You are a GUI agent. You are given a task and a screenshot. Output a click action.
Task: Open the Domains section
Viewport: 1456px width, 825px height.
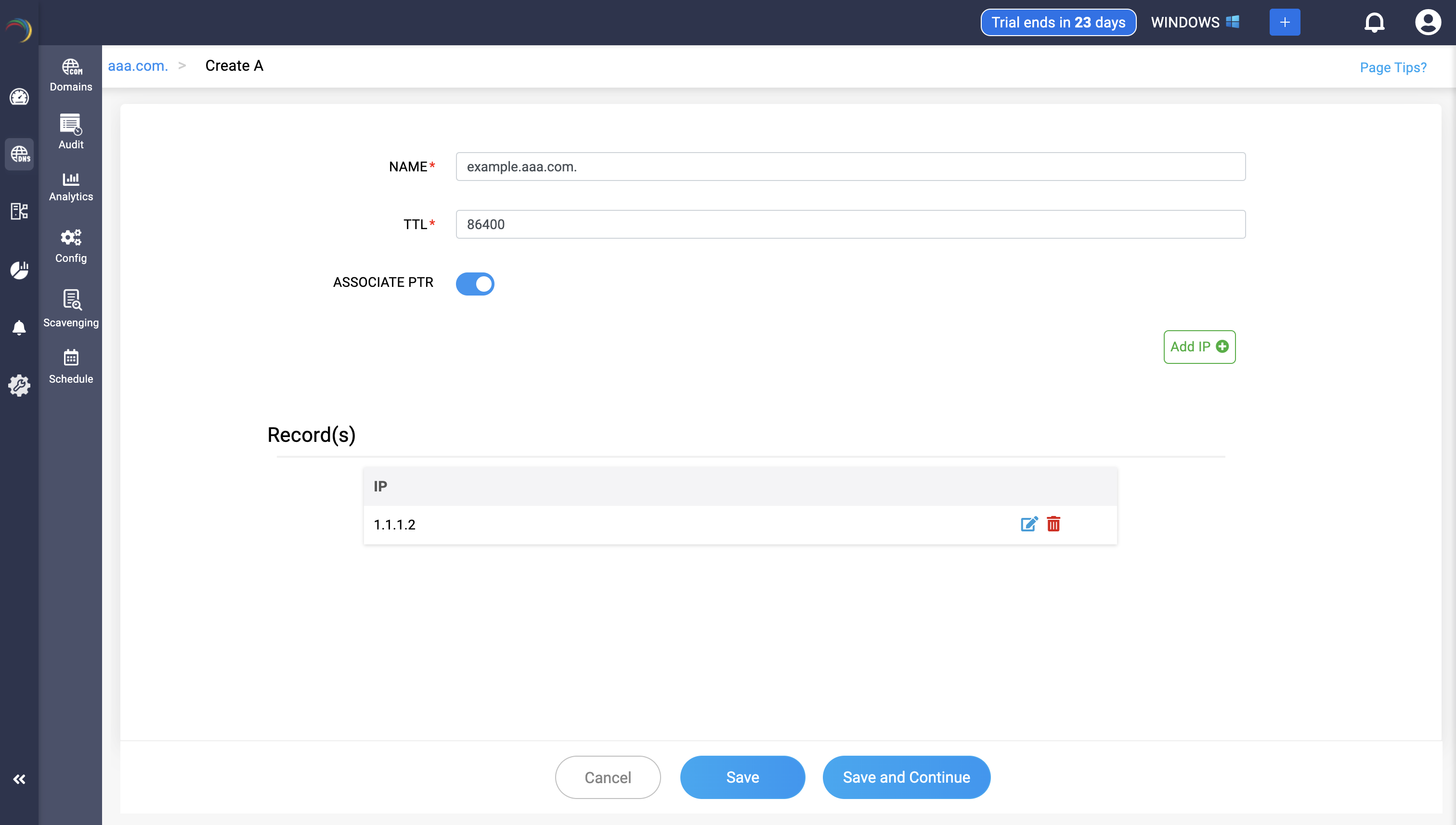point(71,75)
